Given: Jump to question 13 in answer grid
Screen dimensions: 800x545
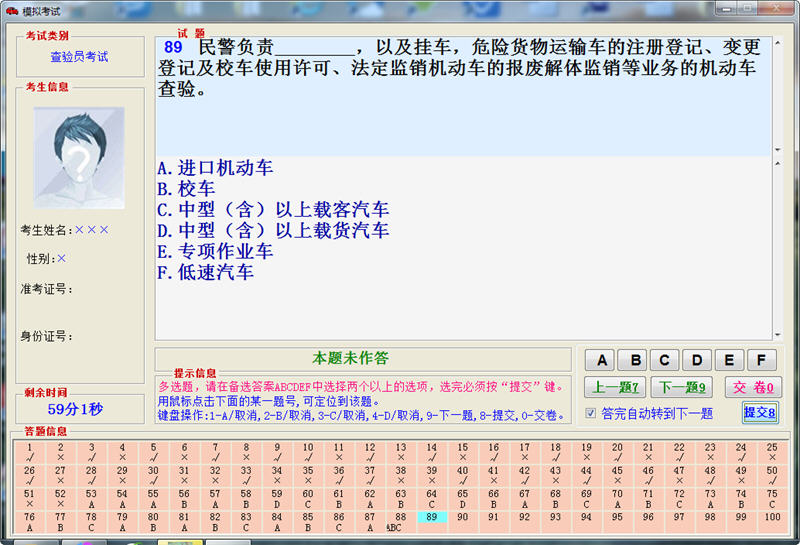Looking at the screenshot, I should (x=401, y=452).
